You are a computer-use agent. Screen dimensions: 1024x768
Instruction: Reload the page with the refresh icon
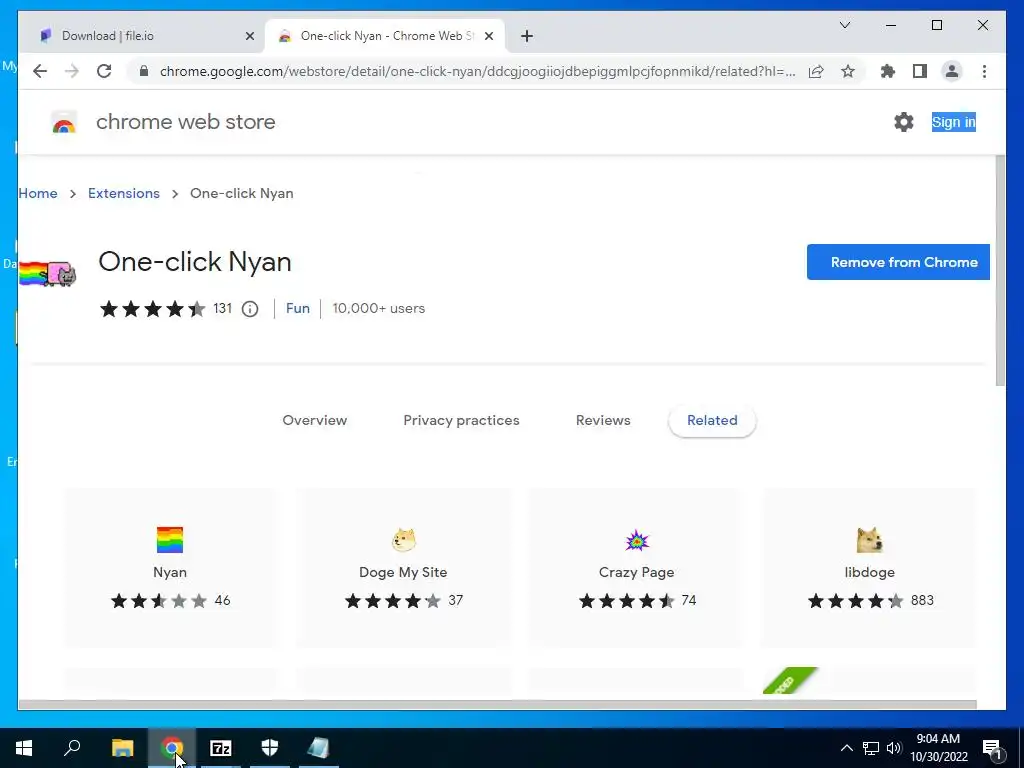[x=104, y=71]
